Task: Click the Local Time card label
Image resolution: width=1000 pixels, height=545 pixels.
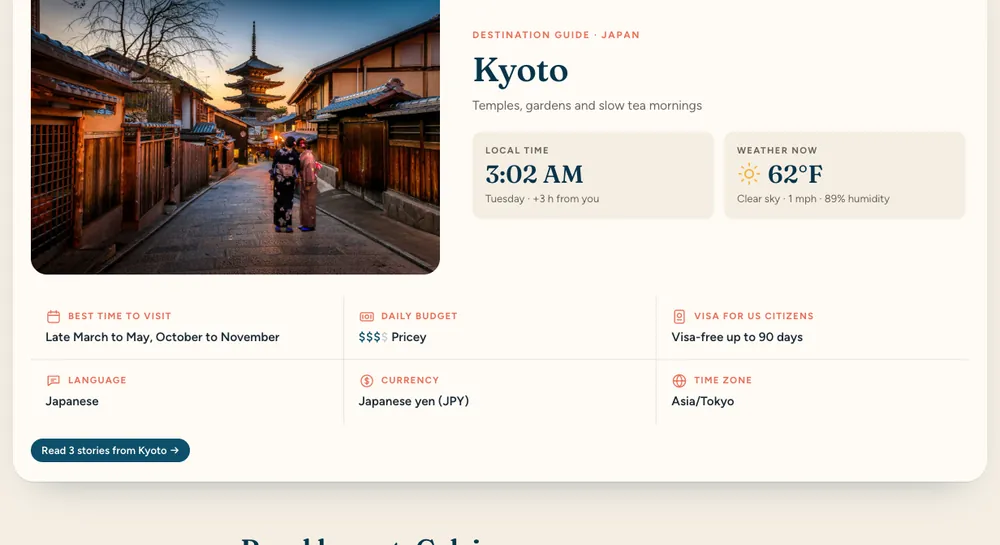Action: click(x=517, y=150)
